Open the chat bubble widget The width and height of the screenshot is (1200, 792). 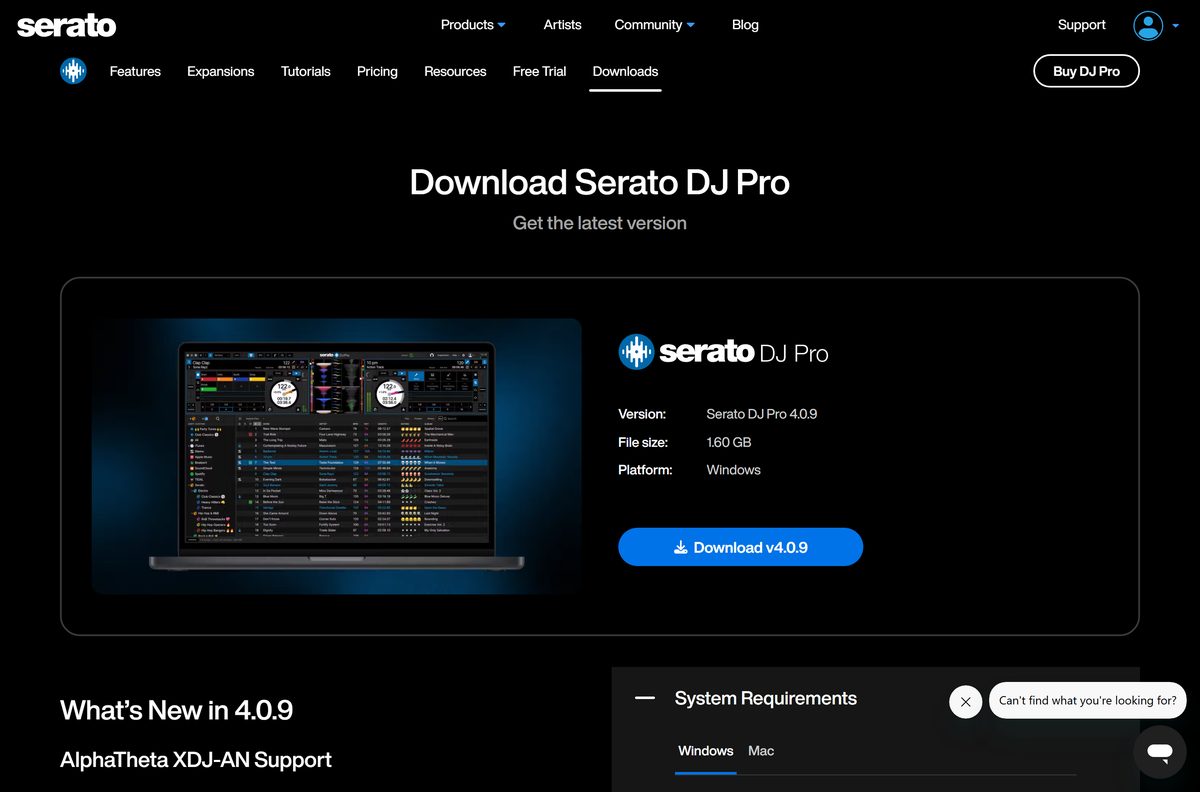click(x=1160, y=752)
